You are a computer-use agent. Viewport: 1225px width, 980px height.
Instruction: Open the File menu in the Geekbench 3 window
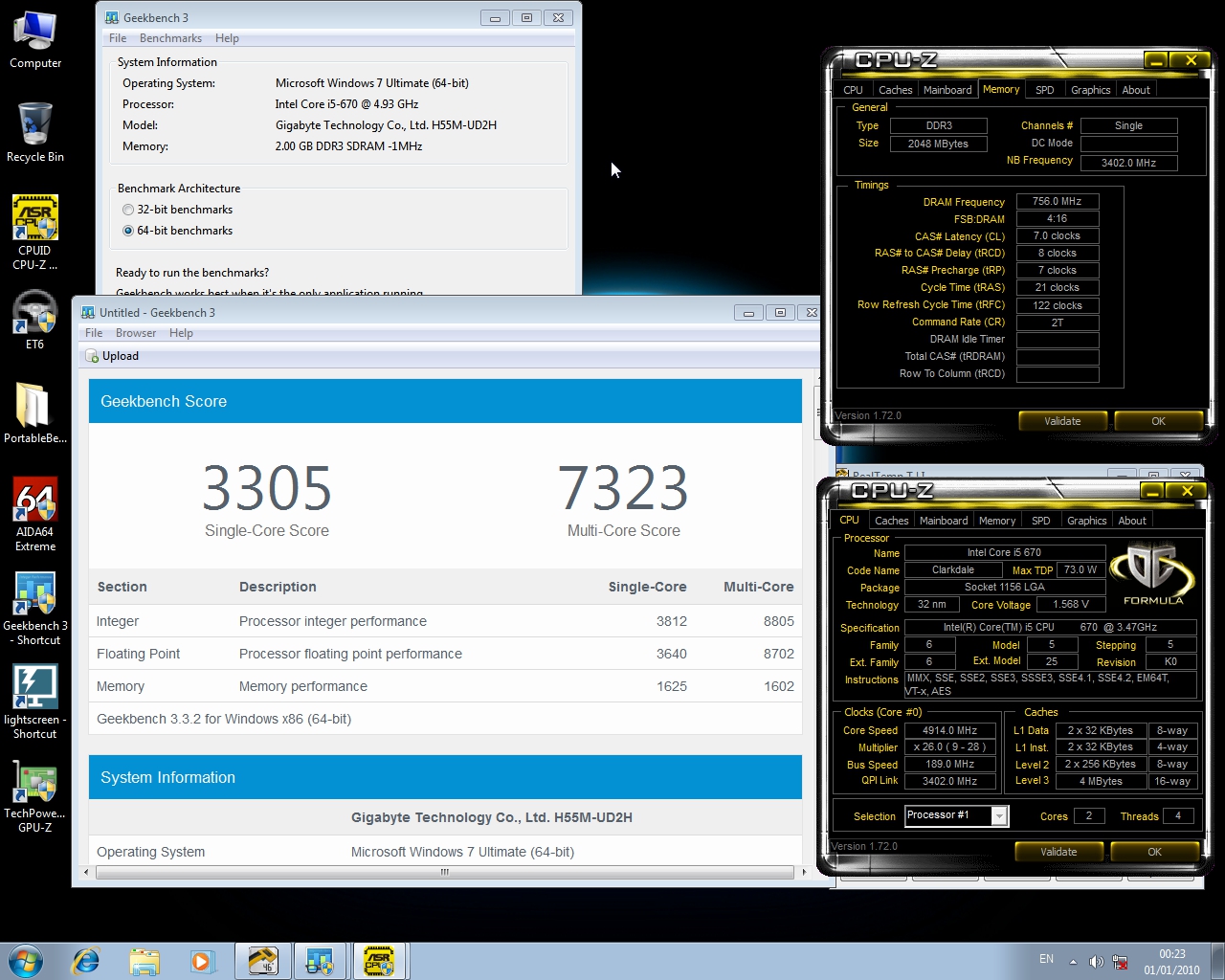[x=118, y=38]
